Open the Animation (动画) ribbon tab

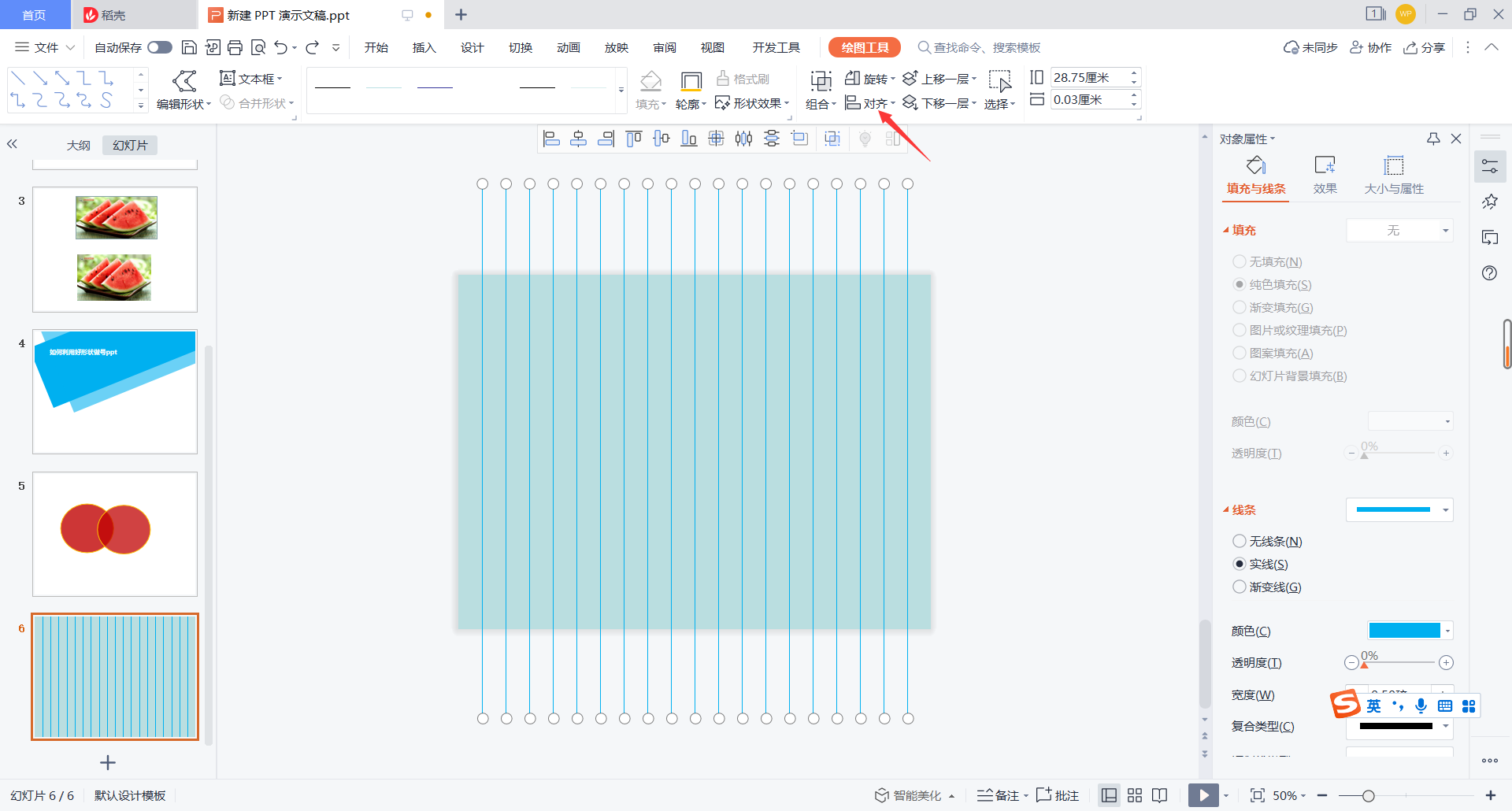pyautogui.click(x=569, y=47)
